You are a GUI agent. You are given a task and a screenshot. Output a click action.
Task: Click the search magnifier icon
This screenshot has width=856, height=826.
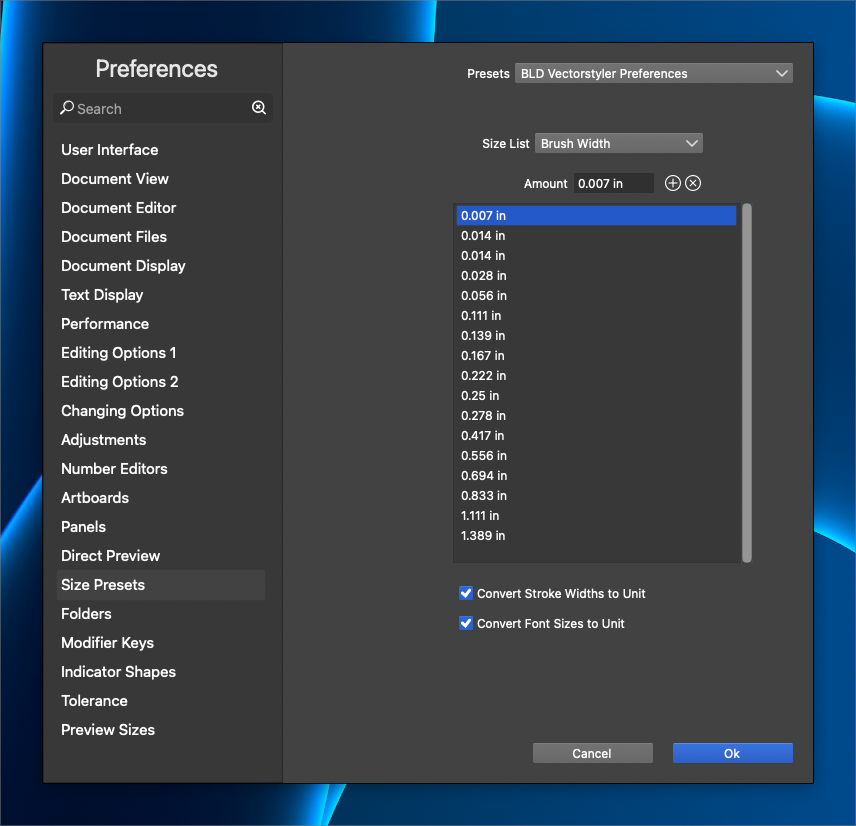67,108
